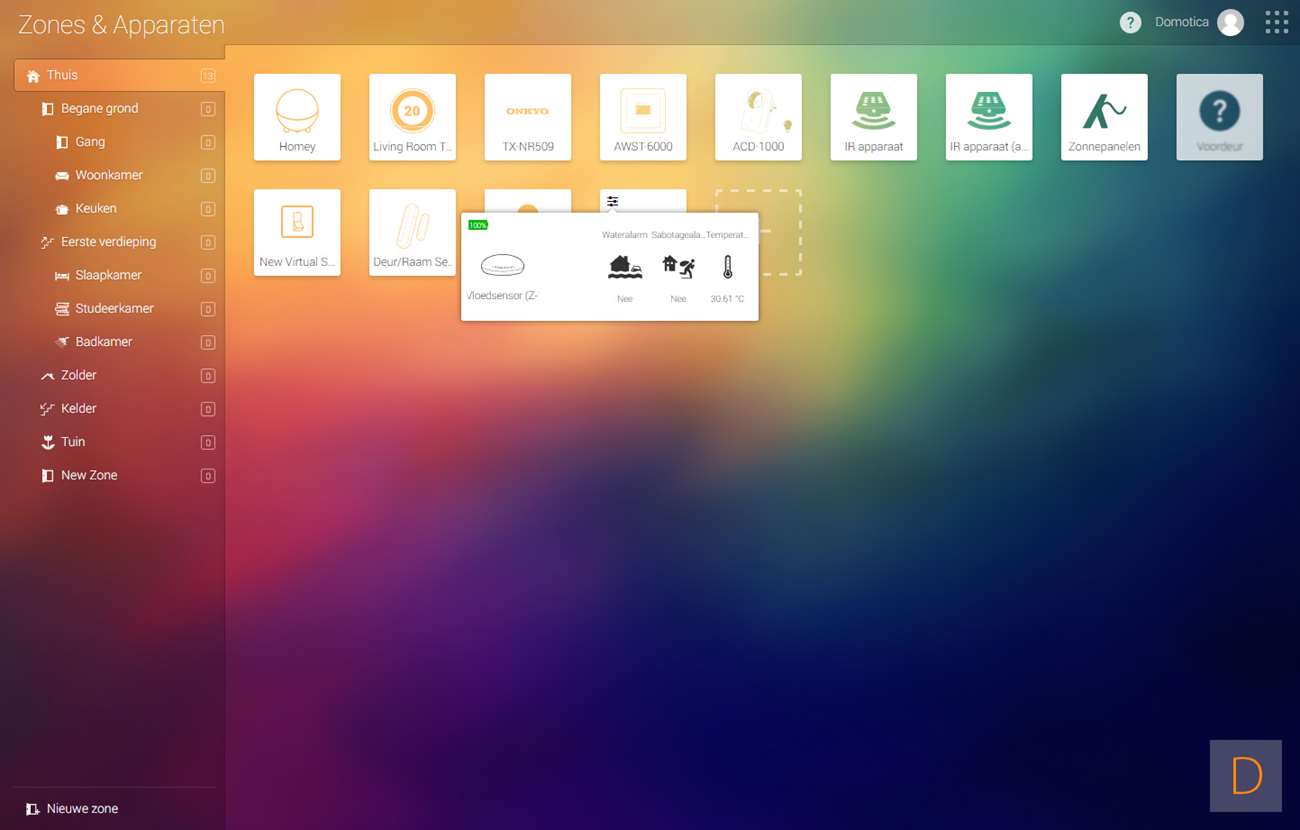
Task: Click the half-hidden orange device tile behind popup
Action: click(x=528, y=200)
